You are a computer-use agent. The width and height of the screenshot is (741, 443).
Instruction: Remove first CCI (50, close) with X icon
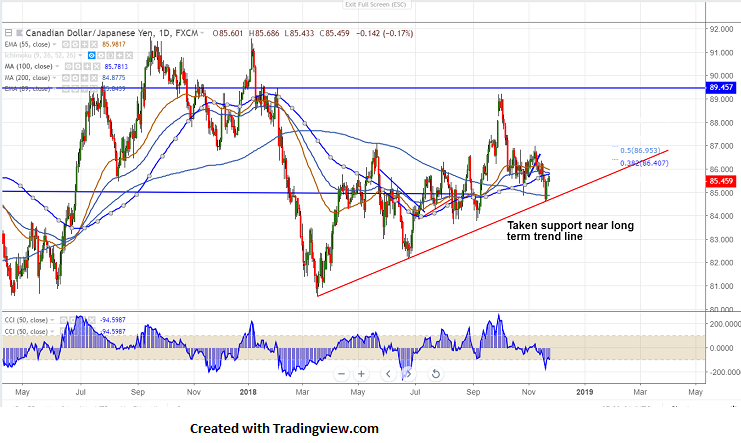tap(92, 320)
